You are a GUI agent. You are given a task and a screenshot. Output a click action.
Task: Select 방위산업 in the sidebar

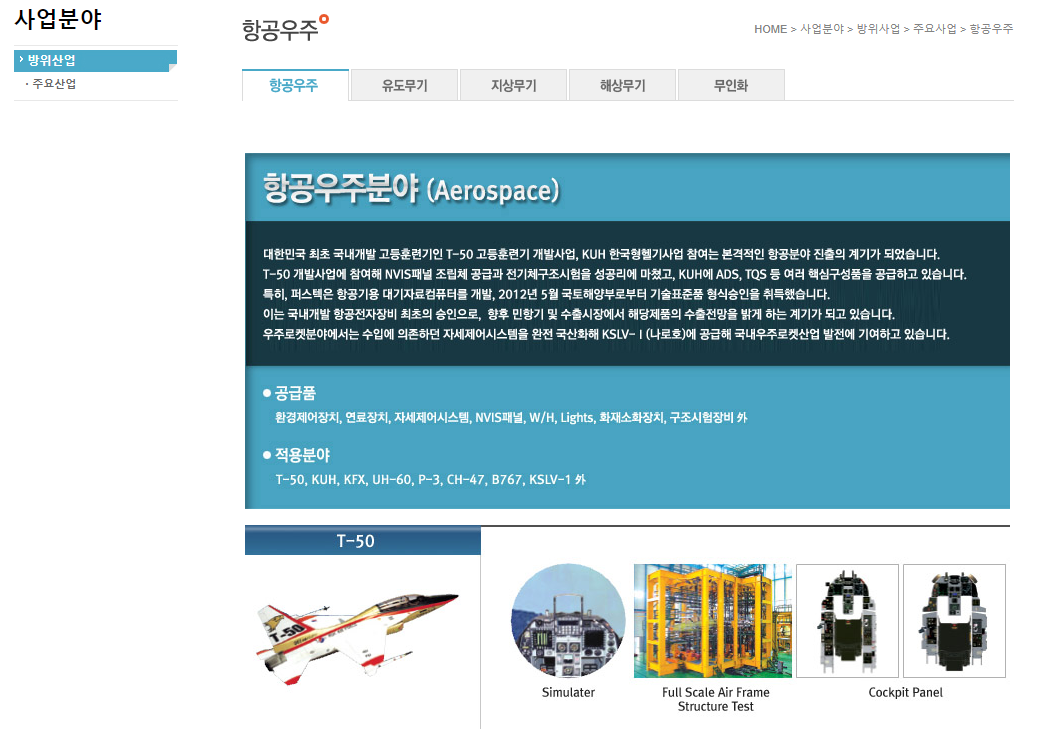95,60
